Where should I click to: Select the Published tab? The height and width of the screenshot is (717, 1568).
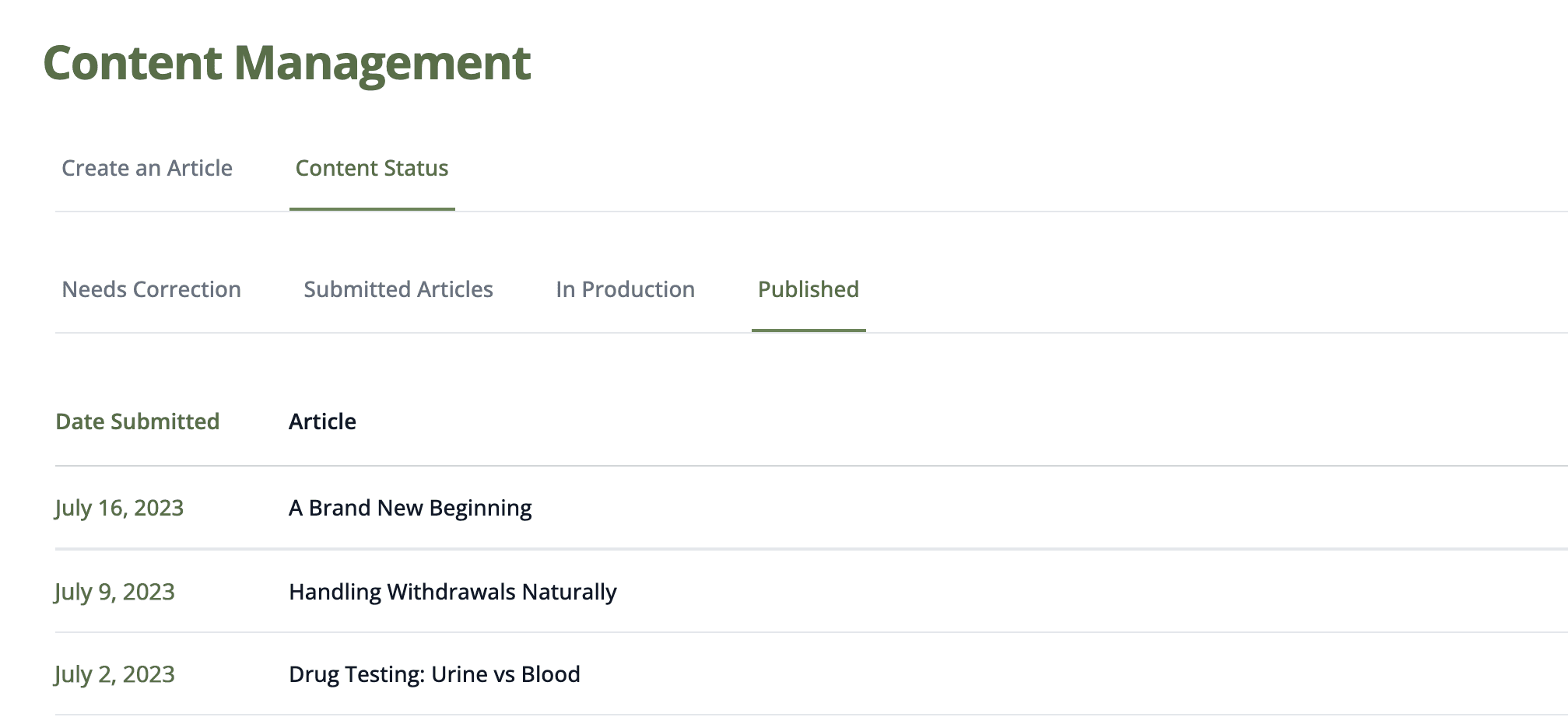pyautogui.click(x=809, y=289)
